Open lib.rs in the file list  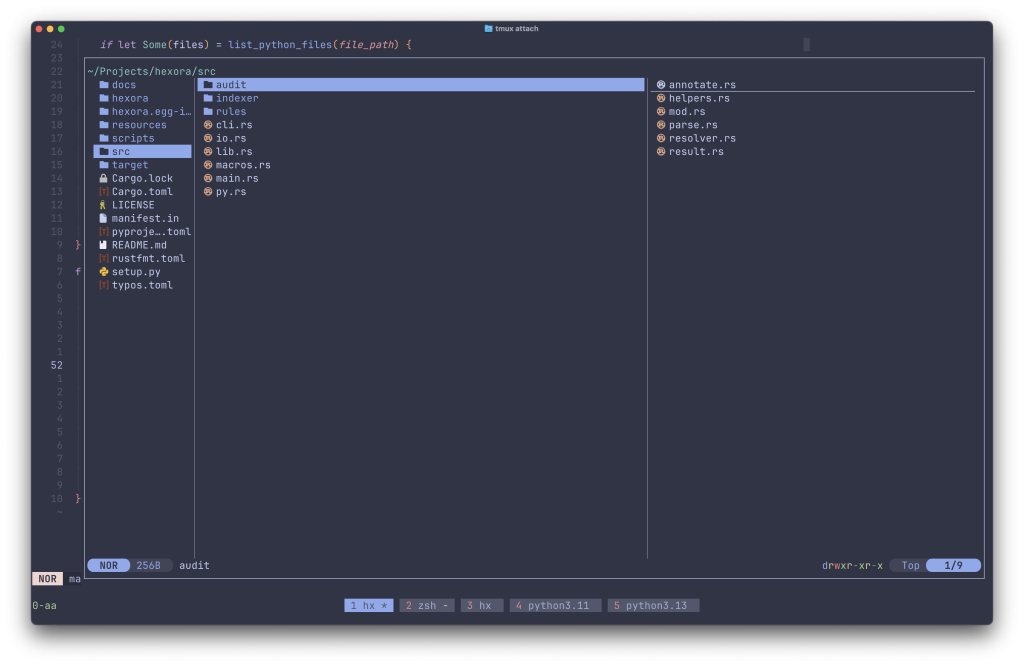click(233, 152)
